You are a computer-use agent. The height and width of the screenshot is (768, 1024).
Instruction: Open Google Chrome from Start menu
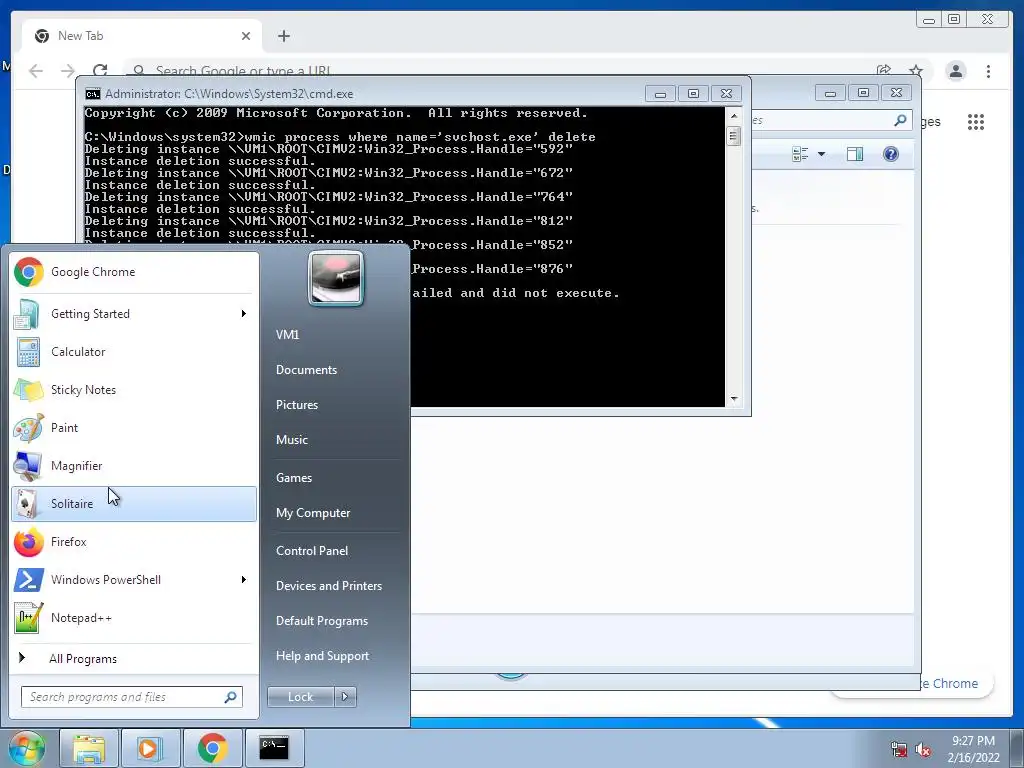[x=134, y=272]
